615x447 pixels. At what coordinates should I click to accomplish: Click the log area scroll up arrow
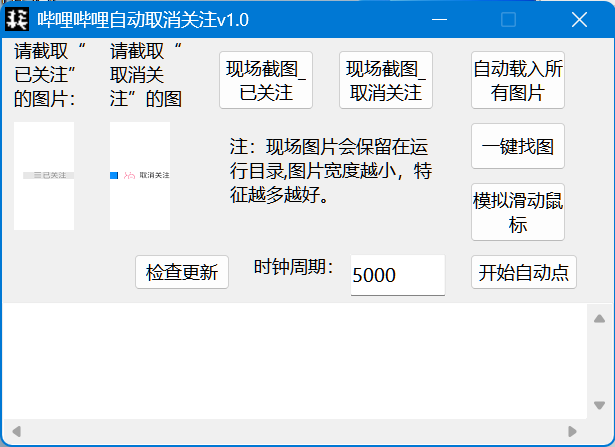pos(599,318)
